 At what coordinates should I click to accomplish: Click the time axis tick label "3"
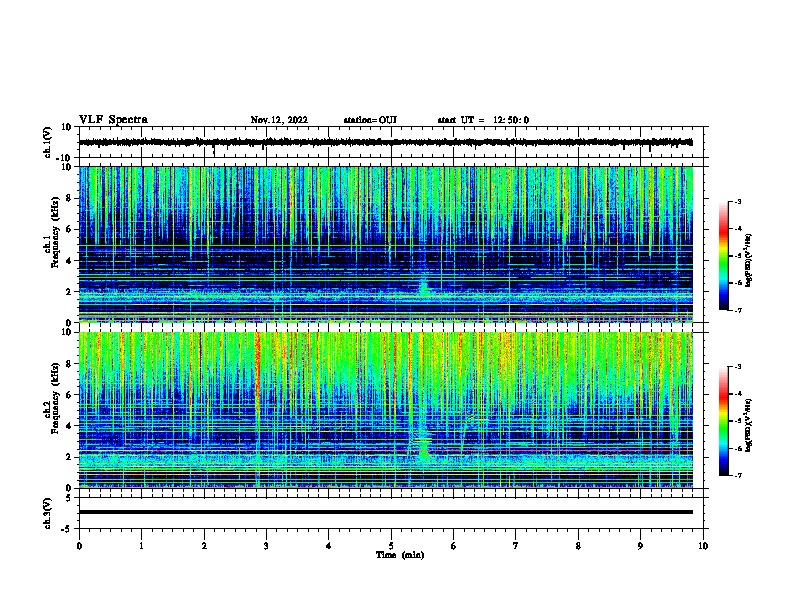[266, 546]
